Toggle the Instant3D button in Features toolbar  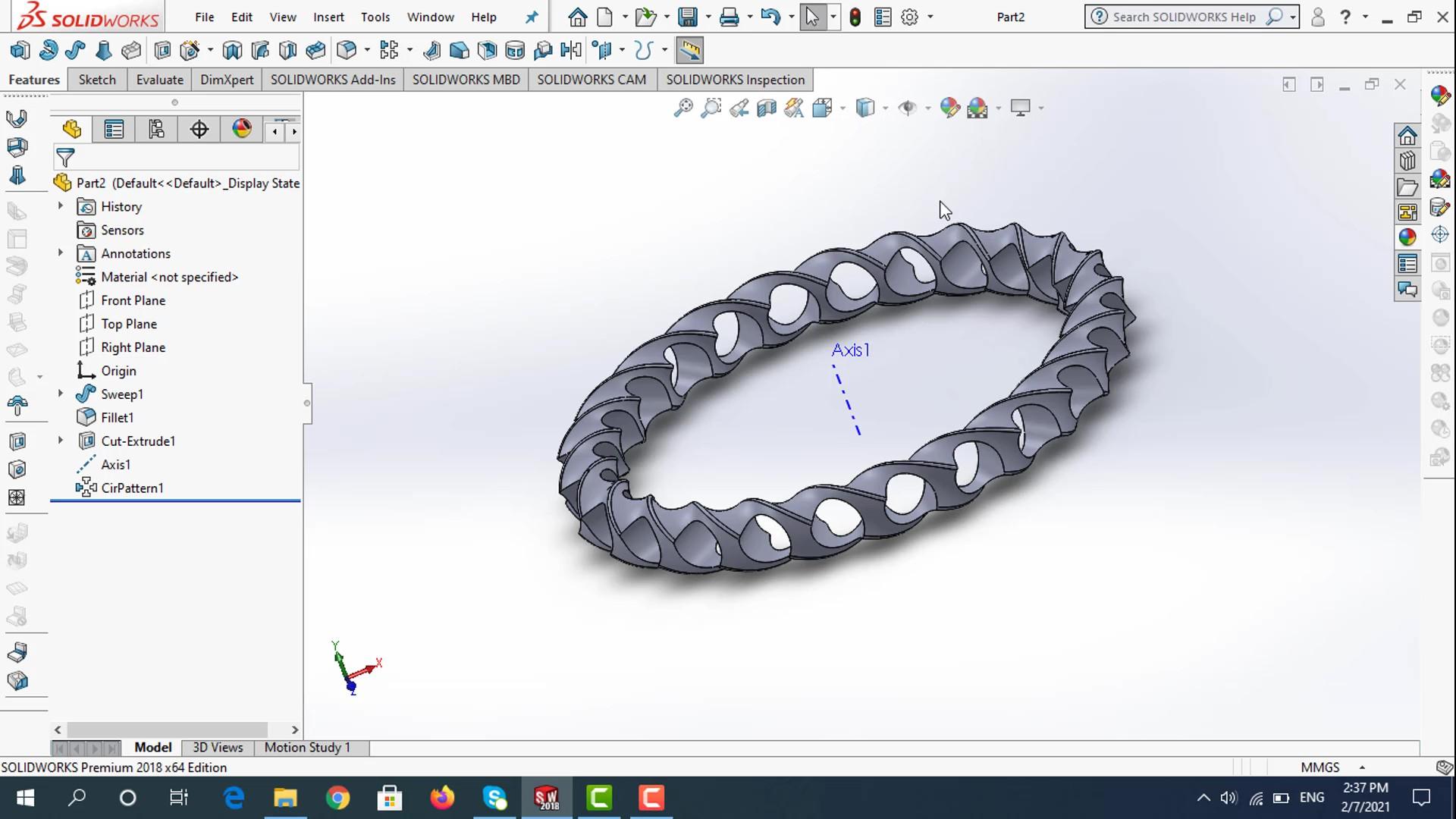[x=689, y=51]
